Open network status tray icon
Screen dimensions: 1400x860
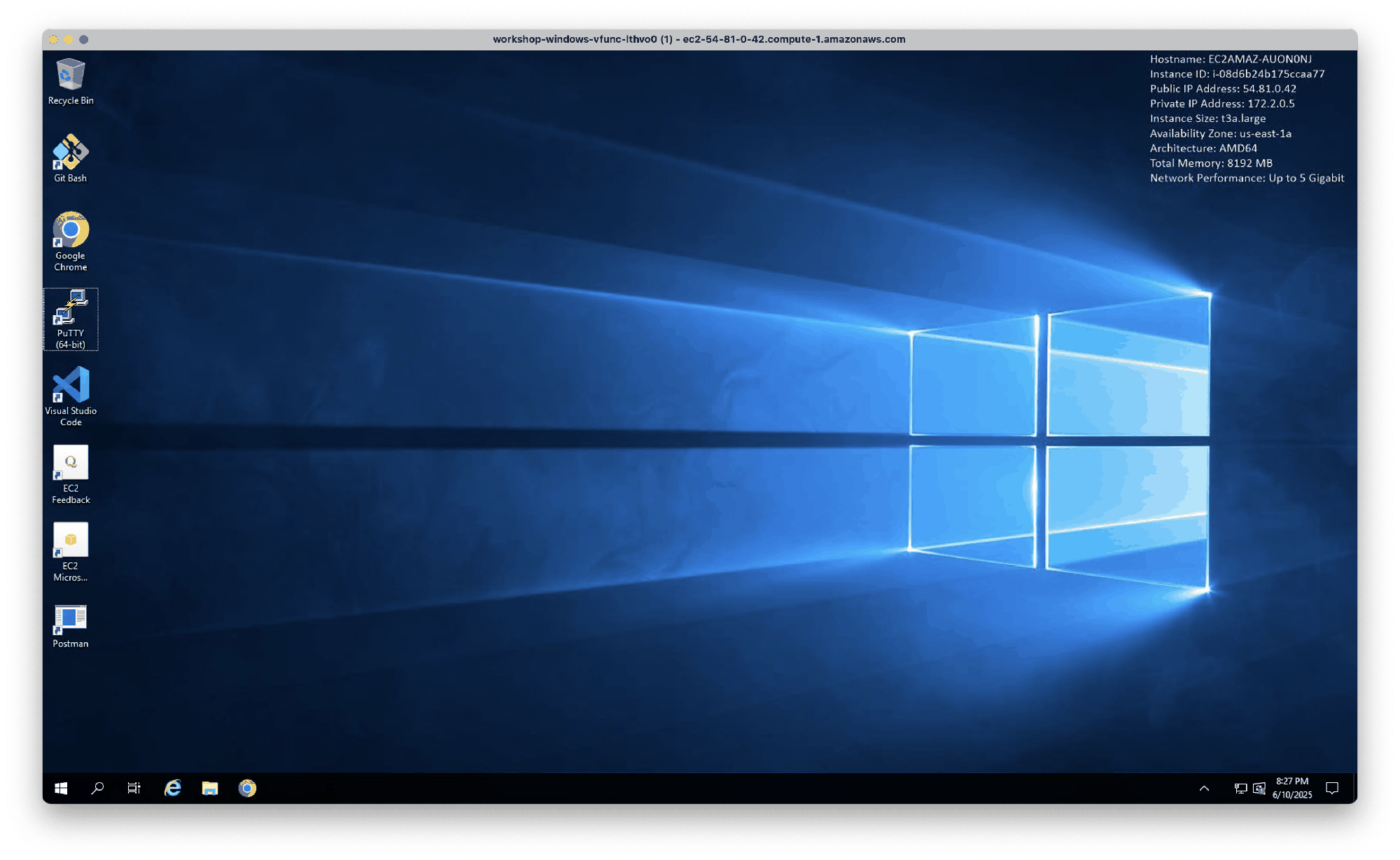pyautogui.click(x=1240, y=789)
